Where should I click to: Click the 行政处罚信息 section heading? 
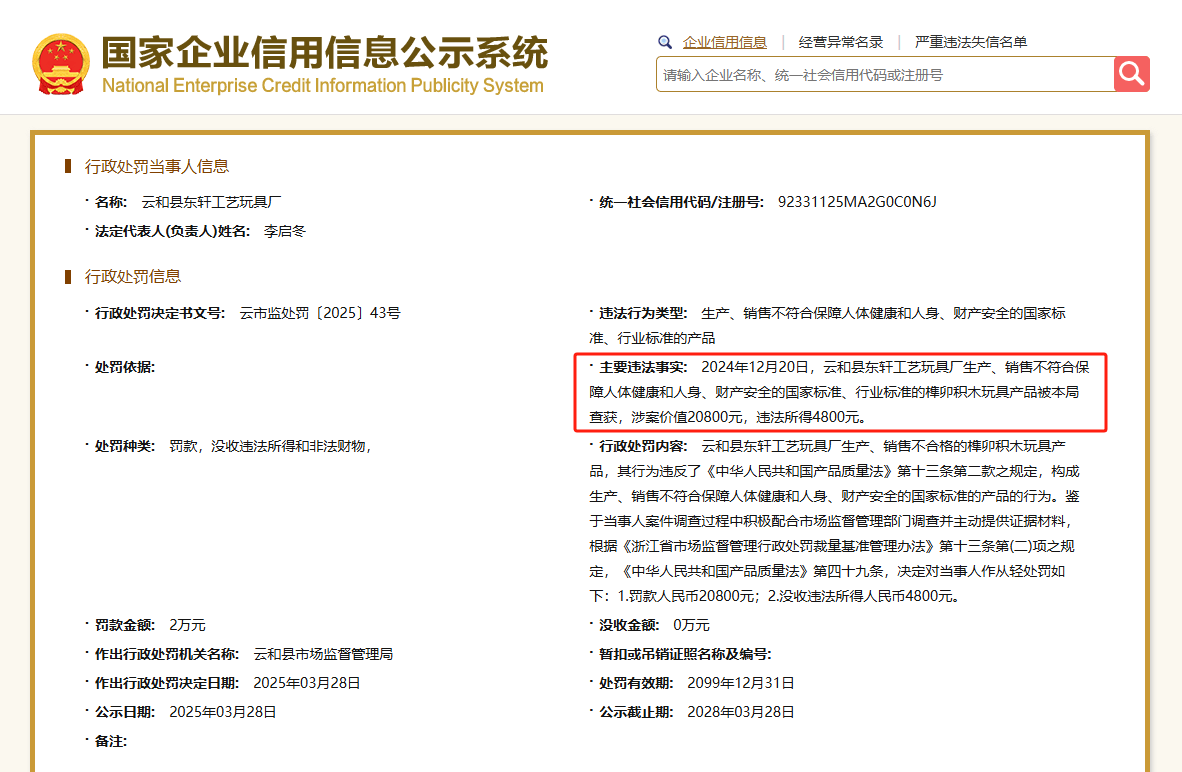133,277
